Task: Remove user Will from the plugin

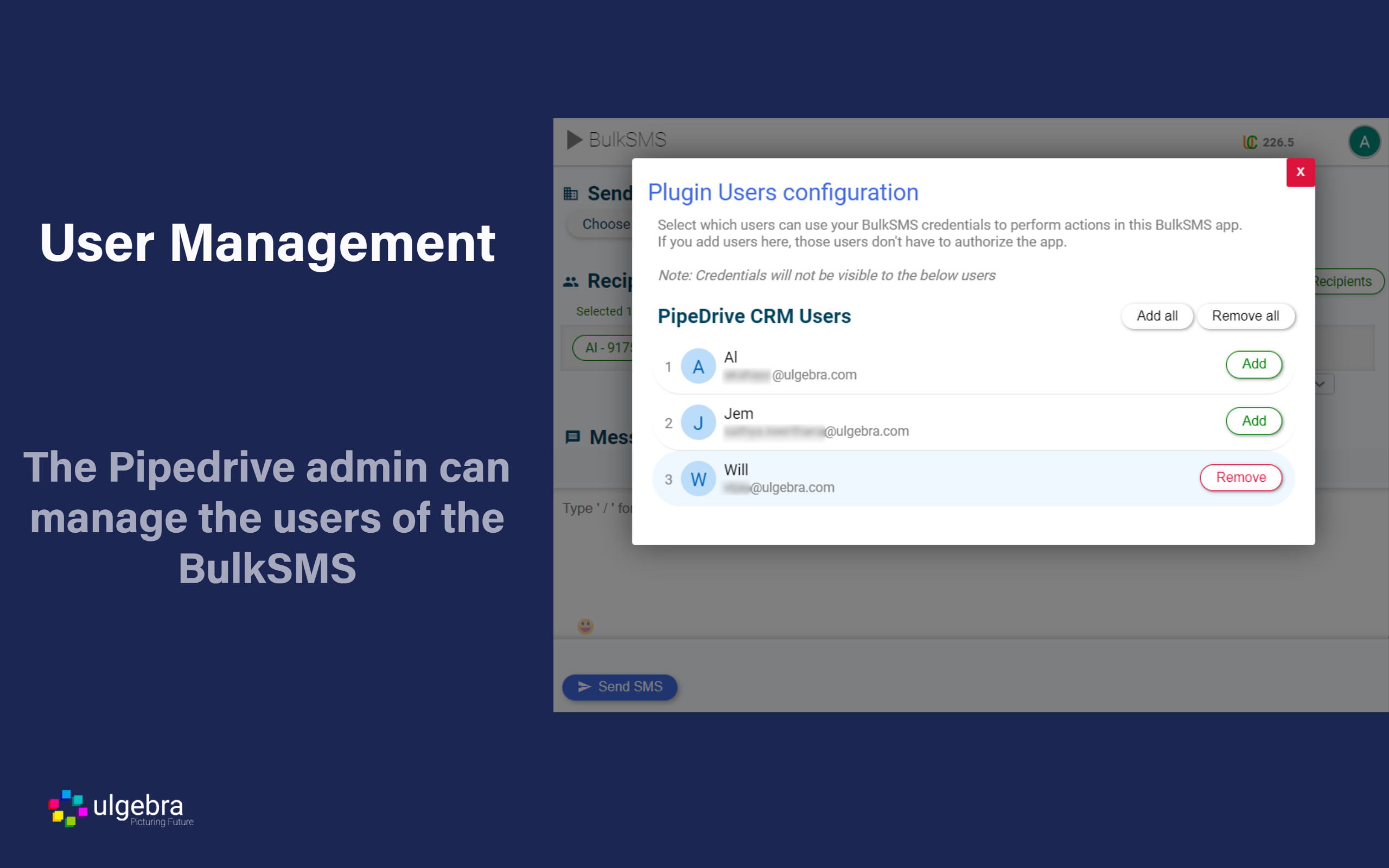Action: (x=1240, y=477)
